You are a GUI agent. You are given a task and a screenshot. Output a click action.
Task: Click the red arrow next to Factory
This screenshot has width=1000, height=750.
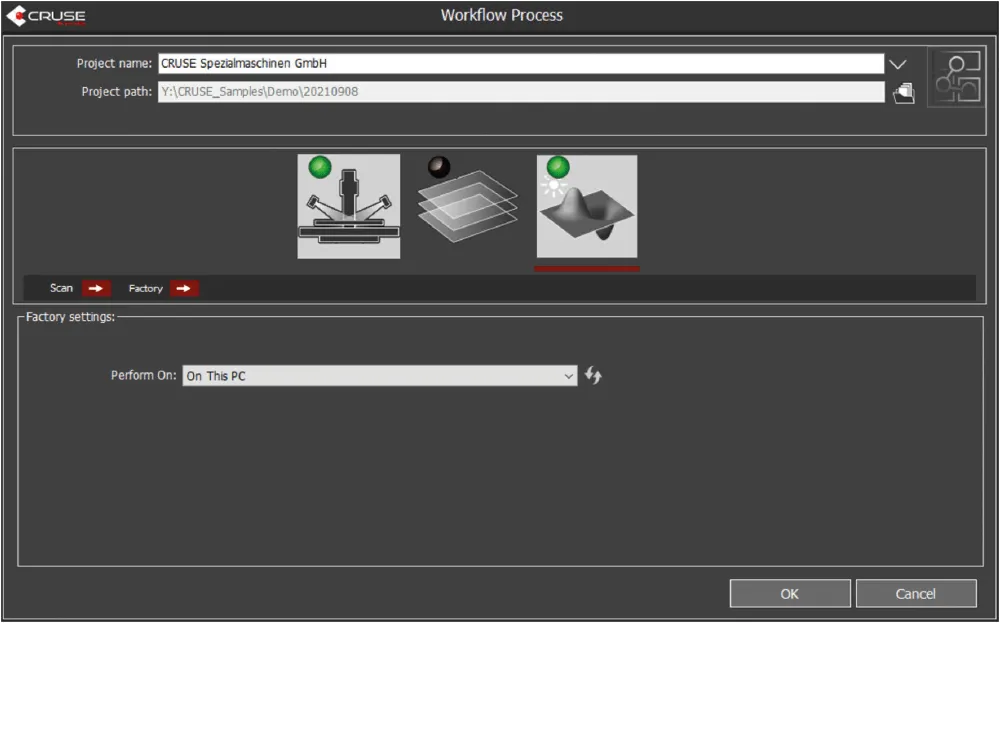click(184, 288)
